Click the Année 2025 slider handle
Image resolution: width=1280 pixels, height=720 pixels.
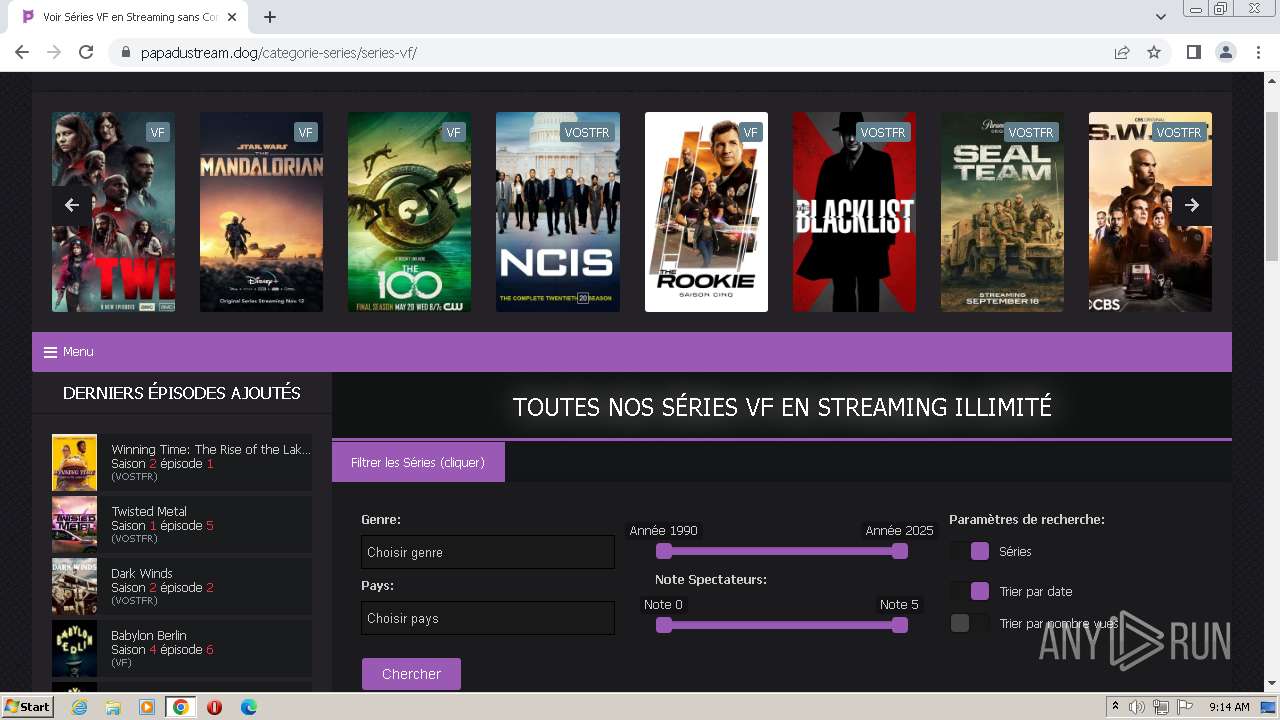click(x=900, y=551)
